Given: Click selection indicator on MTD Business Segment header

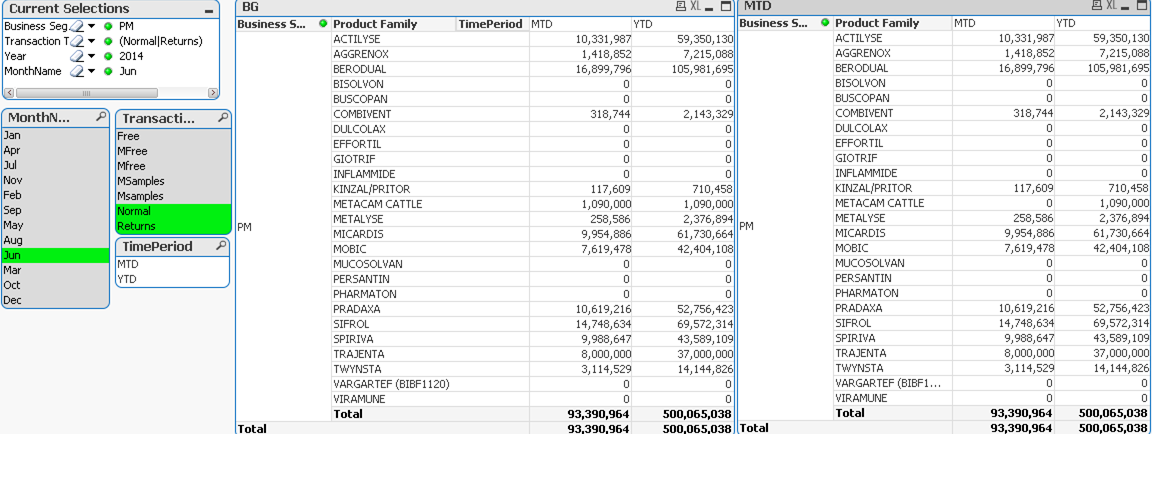Looking at the screenshot, I should point(826,23).
